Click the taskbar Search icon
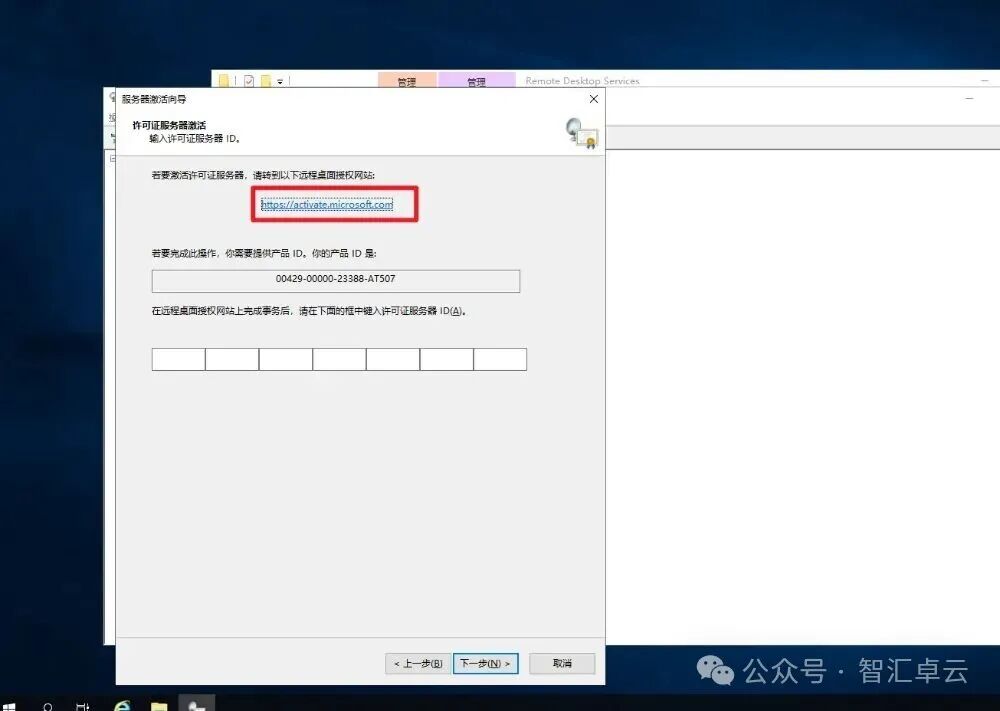 pos(47,703)
